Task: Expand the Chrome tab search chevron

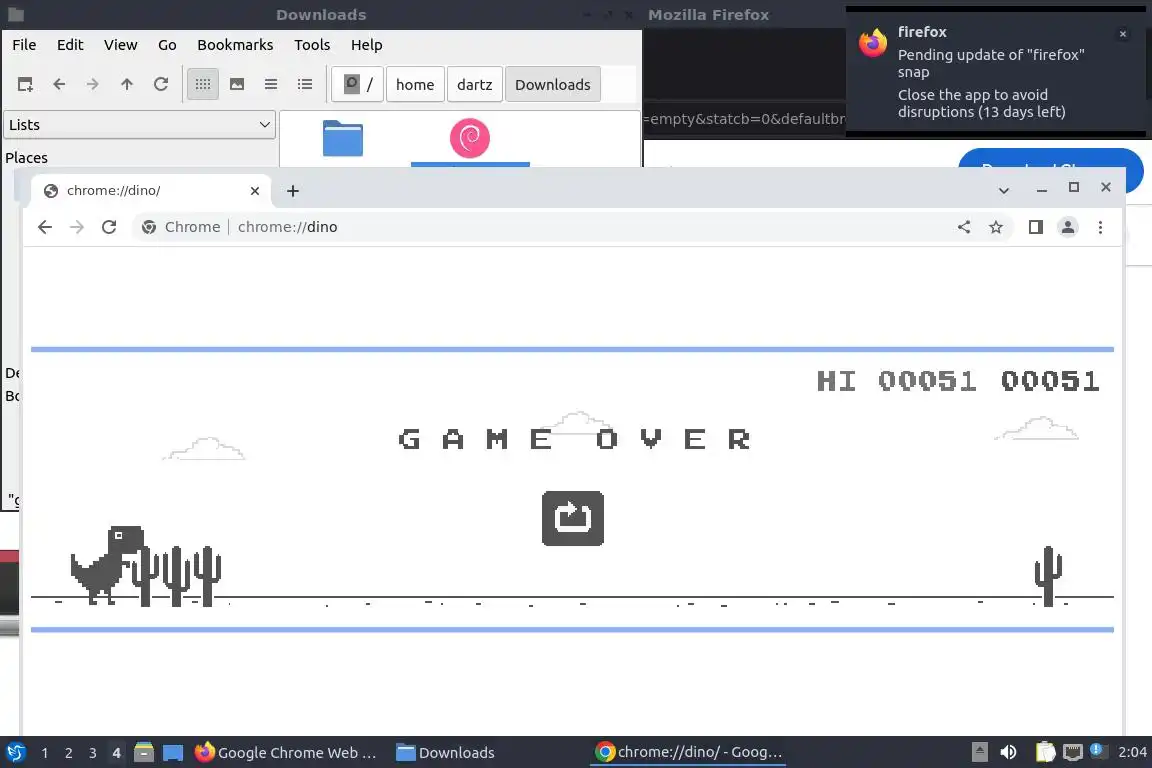Action: pos(1004,190)
